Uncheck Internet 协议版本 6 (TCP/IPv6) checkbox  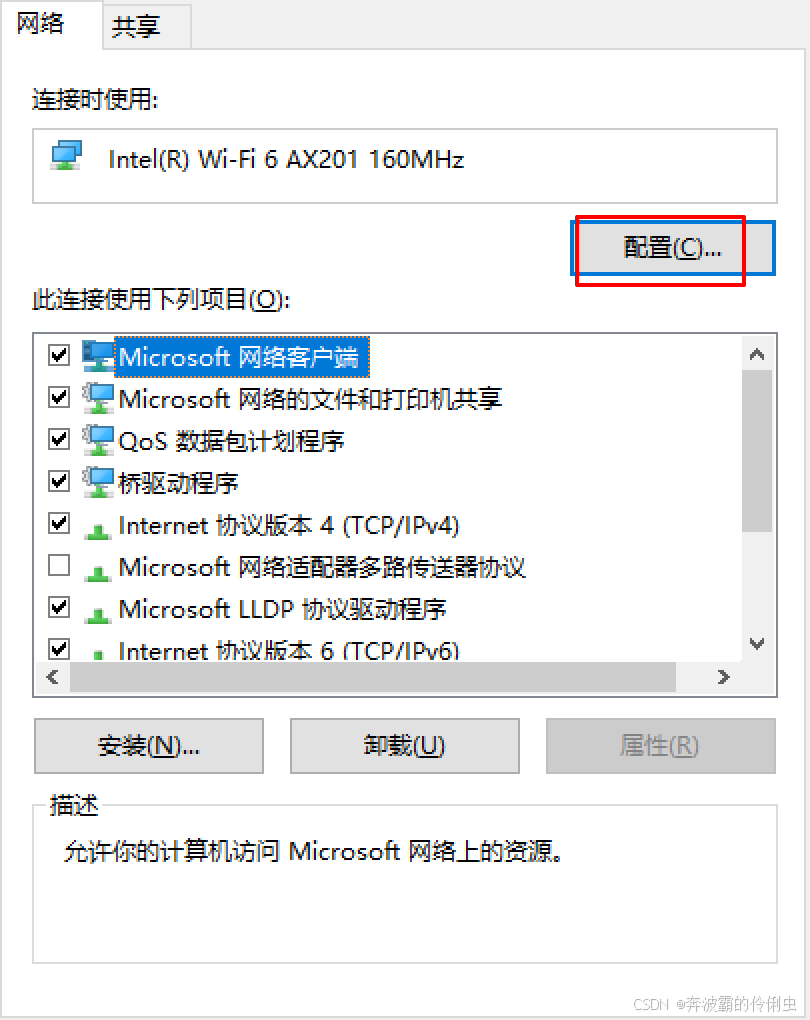tap(59, 649)
